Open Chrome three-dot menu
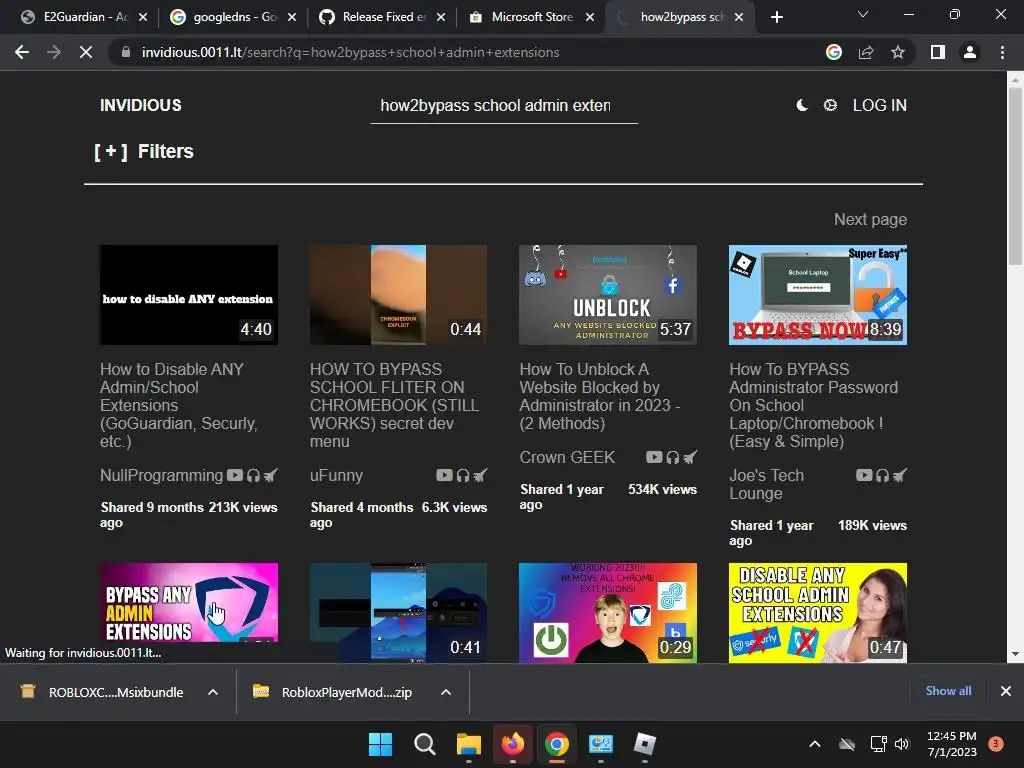 click(x=1002, y=52)
